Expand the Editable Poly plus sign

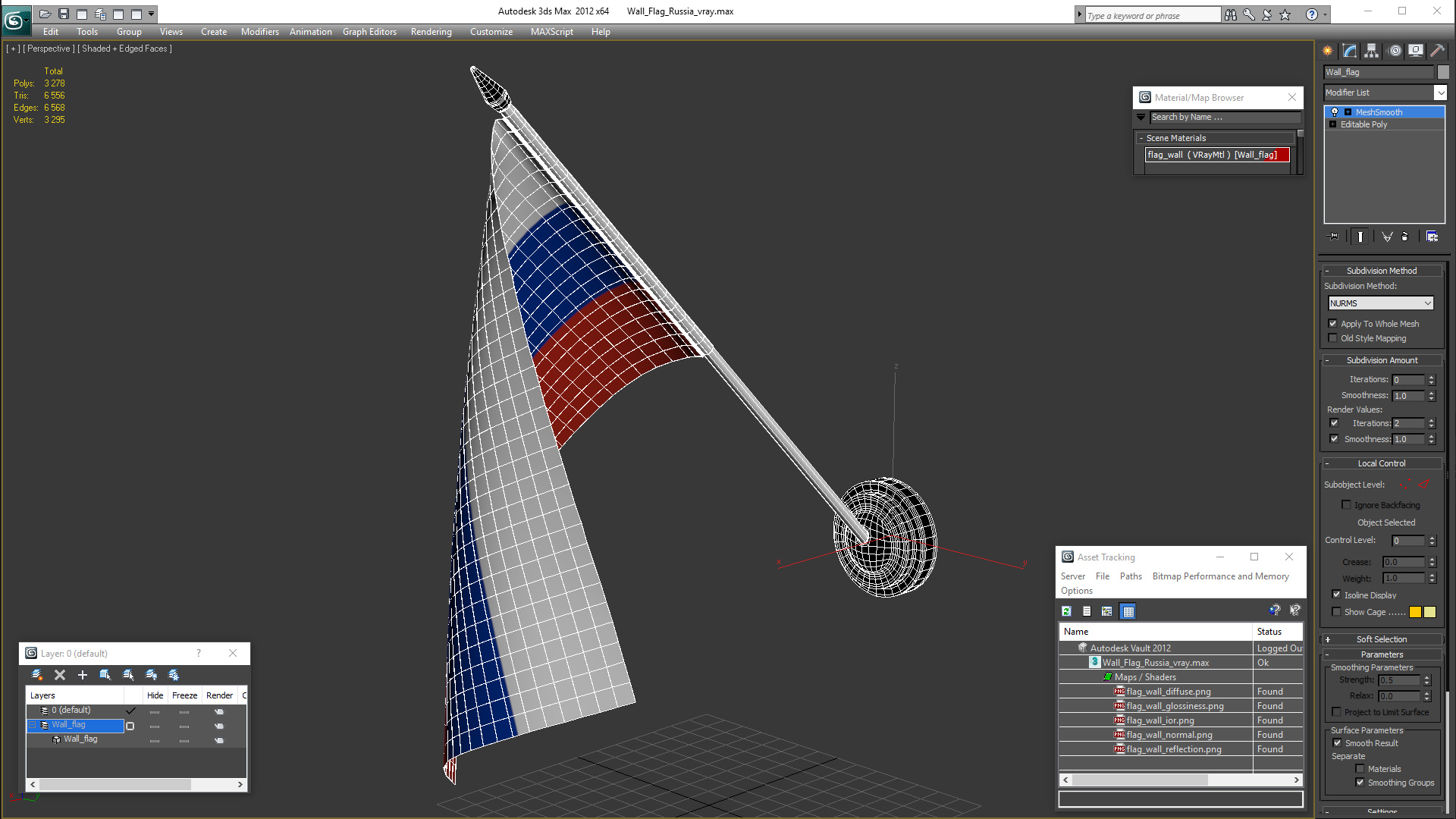tap(1332, 124)
